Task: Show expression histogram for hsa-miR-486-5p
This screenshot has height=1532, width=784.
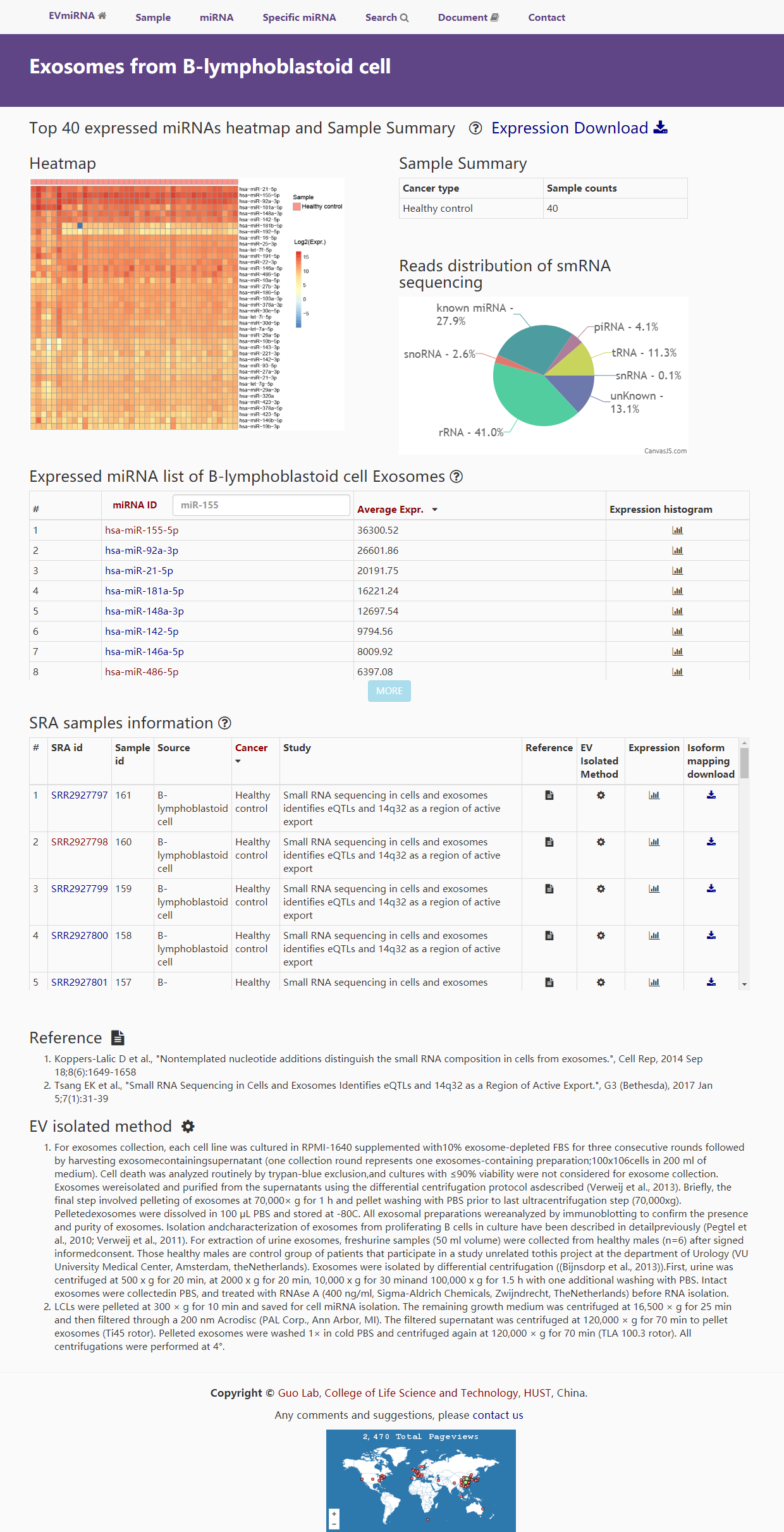Action: click(678, 672)
